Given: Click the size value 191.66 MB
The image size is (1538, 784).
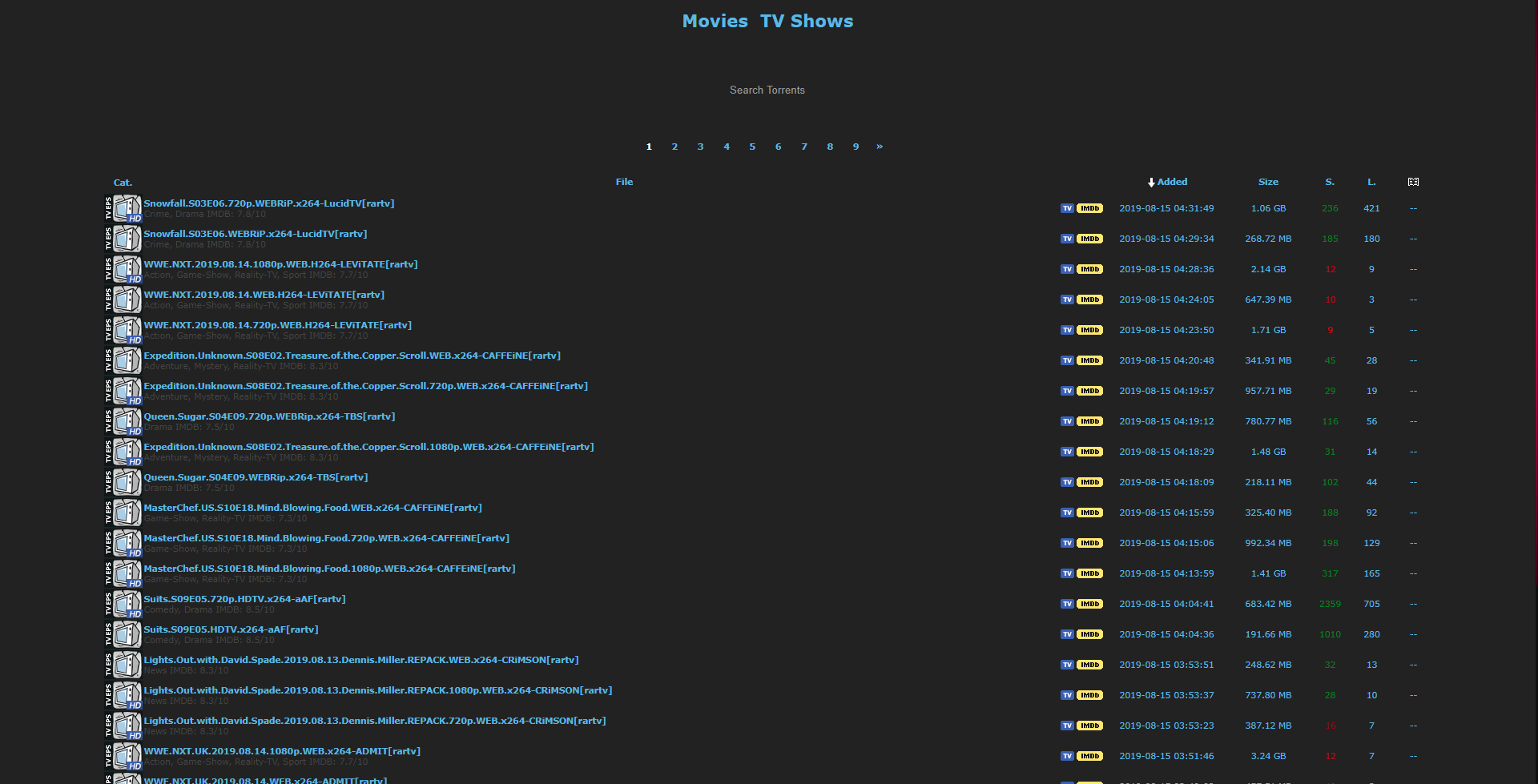Looking at the screenshot, I should pyautogui.click(x=1268, y=634).
